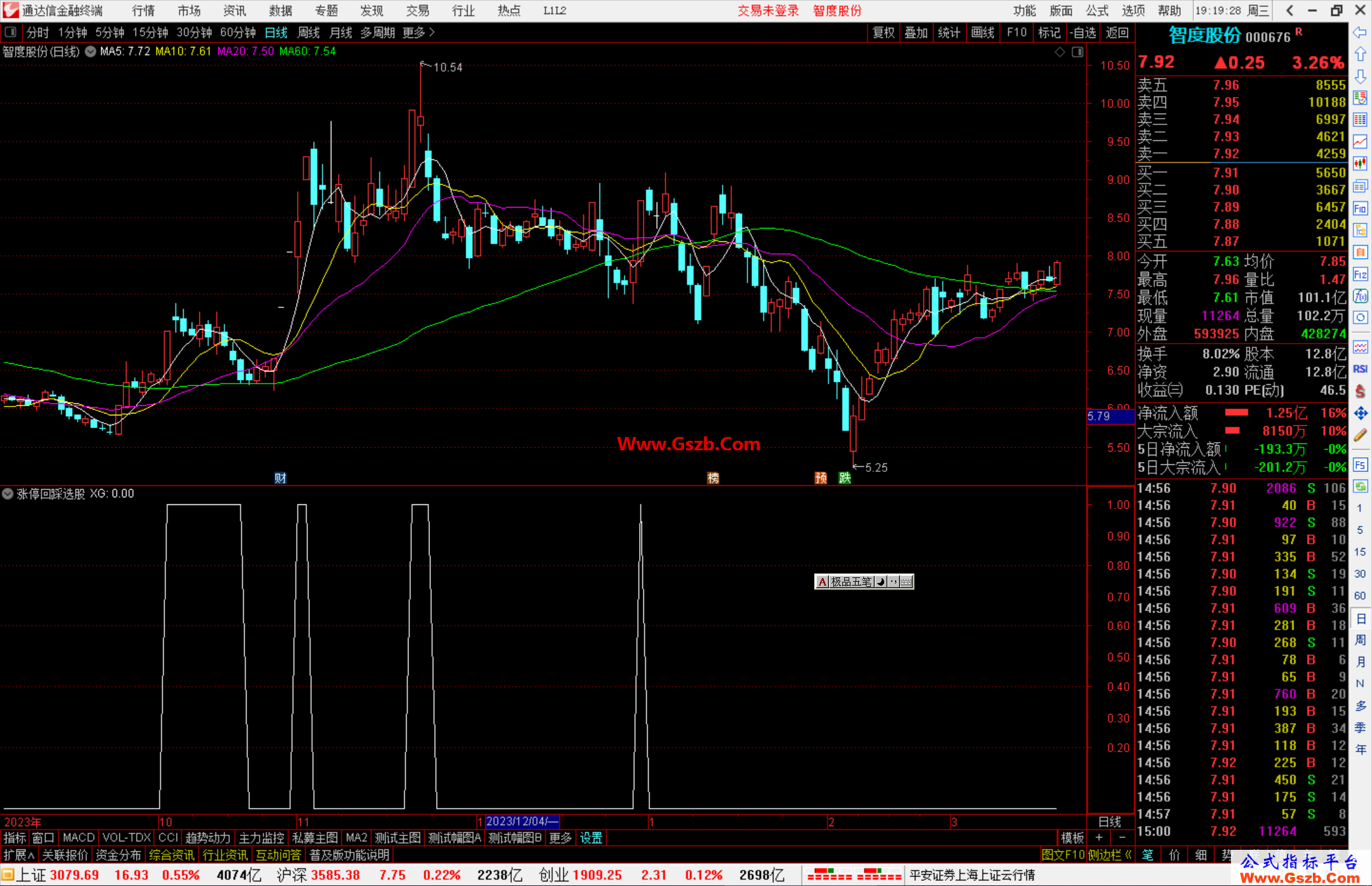Click the 2023/12/04 date marker on axis
The image size is (1372, 886).
(x=521, y=821)
